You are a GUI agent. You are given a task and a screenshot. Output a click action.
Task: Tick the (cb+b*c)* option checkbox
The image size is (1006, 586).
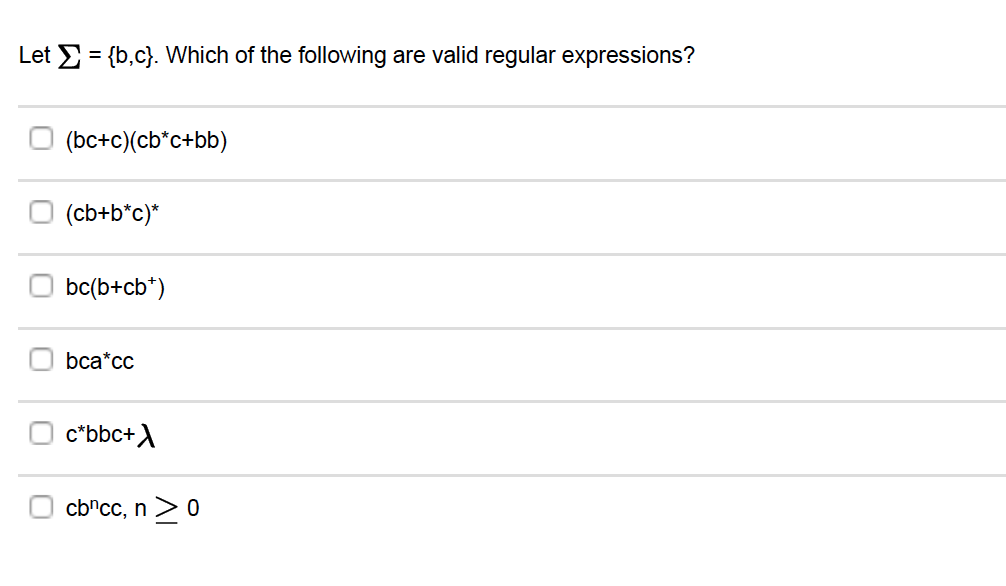pos(41,212)
